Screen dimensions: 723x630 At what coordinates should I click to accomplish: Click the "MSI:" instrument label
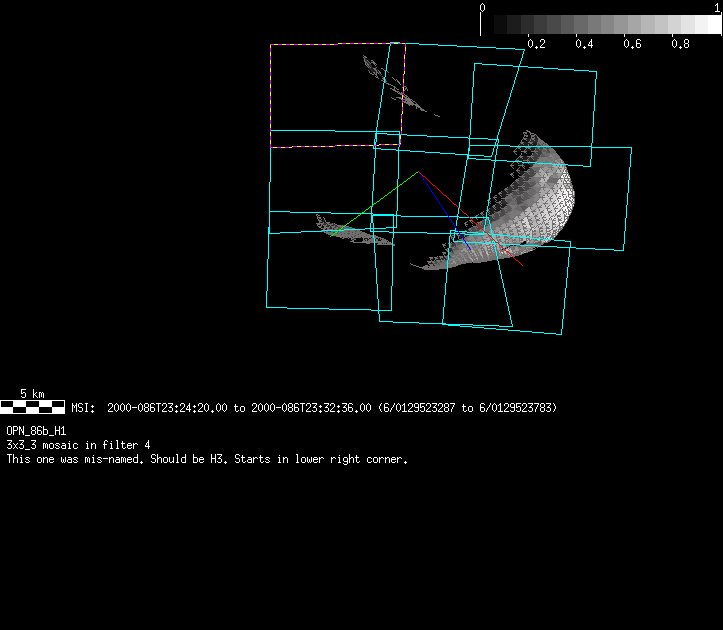pyautogui.click(x=83, y=408)
